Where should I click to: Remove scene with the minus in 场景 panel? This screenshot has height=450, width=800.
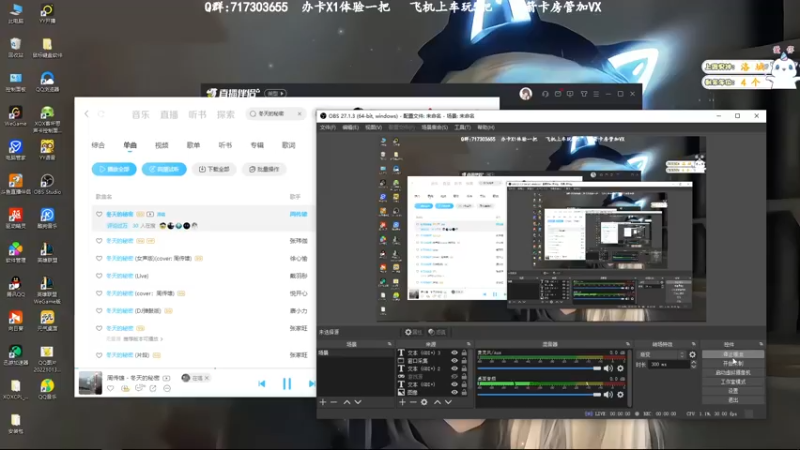(334, 402)
